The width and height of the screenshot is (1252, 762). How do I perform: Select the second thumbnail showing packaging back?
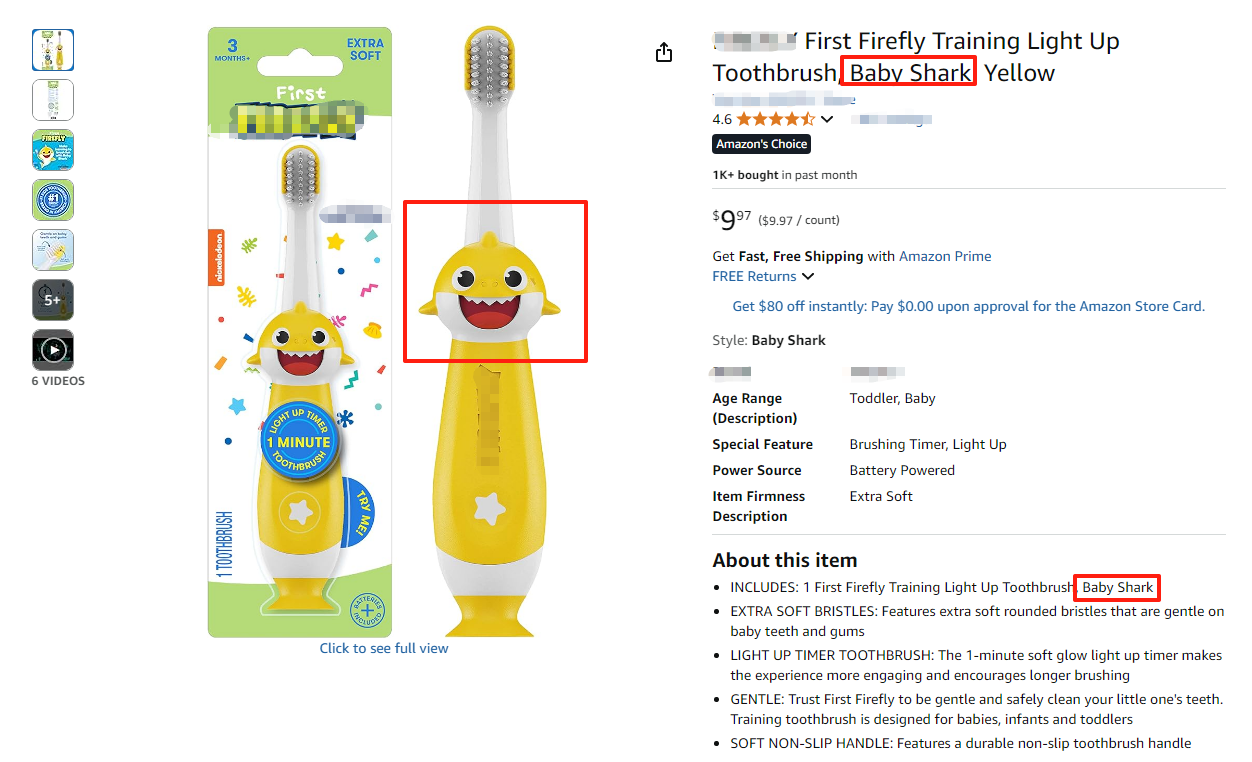(53, 100)
